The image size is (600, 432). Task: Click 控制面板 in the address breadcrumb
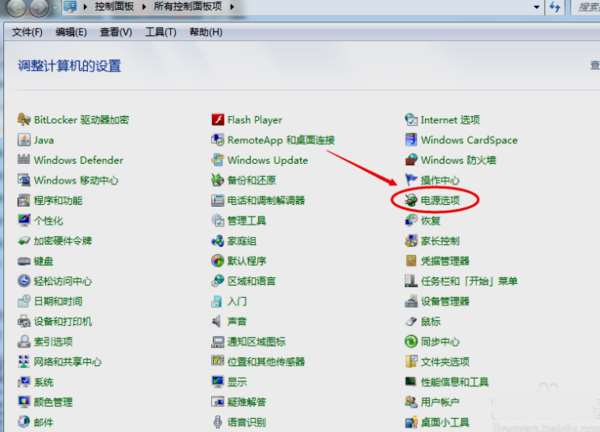[114, 7]
